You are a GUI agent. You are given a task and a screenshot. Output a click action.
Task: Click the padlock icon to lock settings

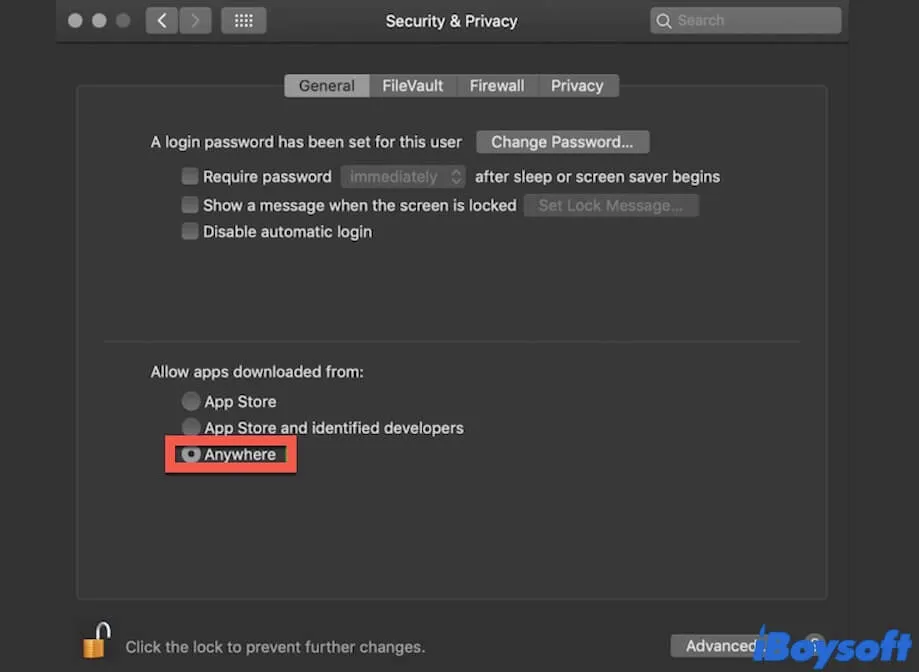tap(96, 640)
